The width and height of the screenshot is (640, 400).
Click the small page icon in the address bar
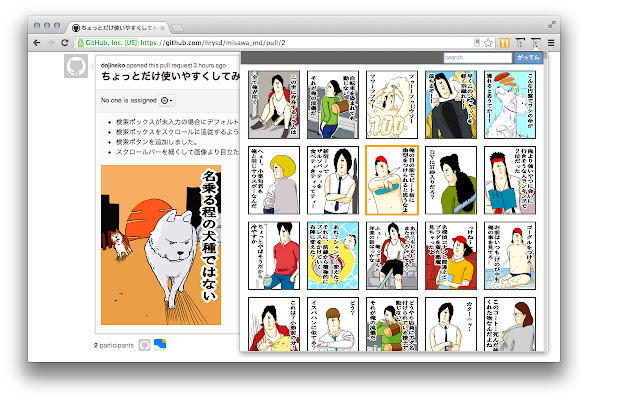[477, 43]
